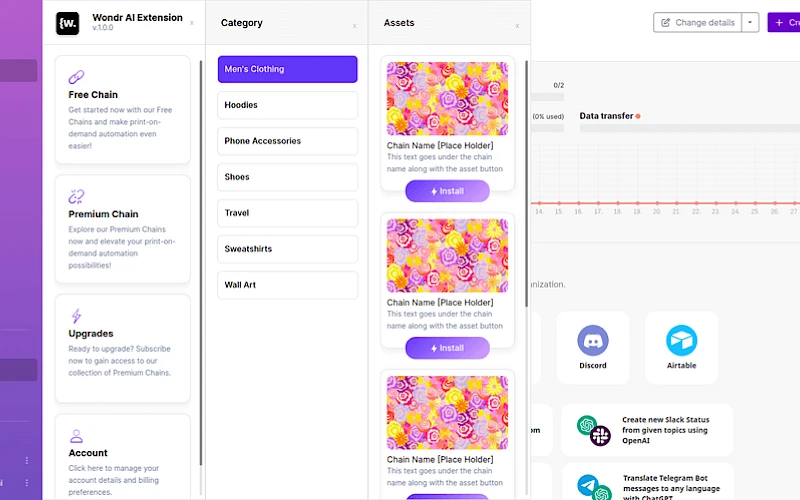
Task: Click the Telegram ChatGPT template icon
Action: [x=594, y=487]
